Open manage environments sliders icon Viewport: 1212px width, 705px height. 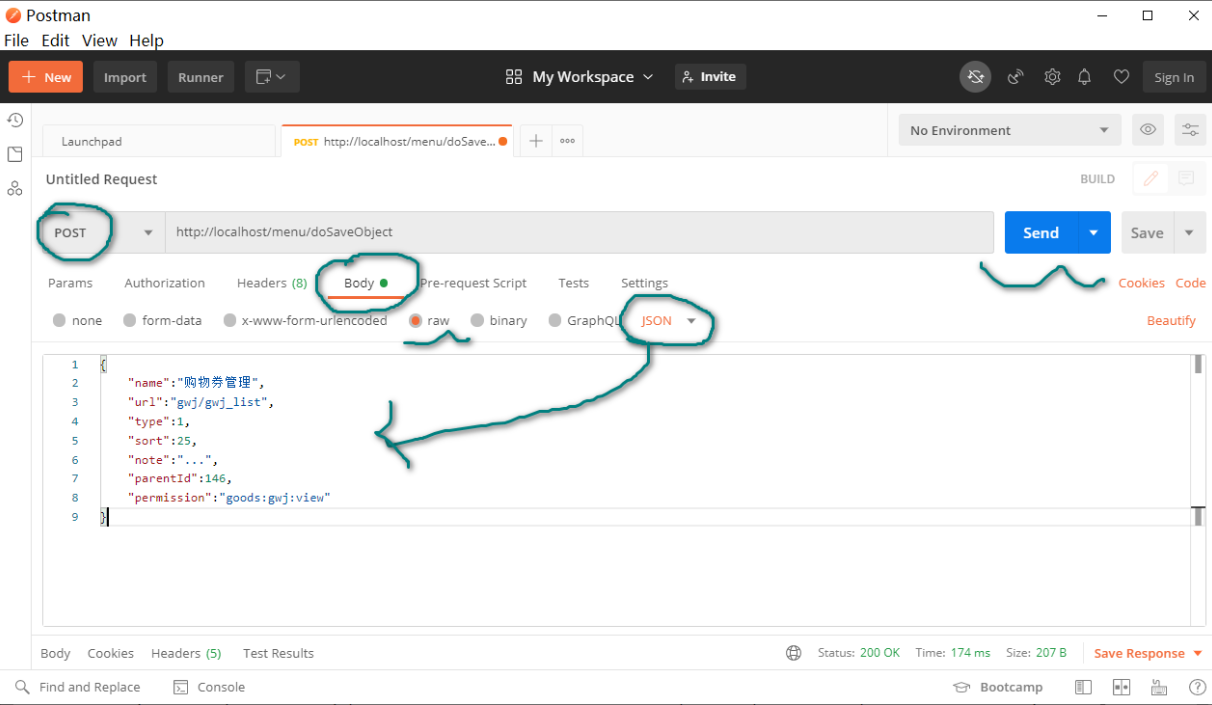pos(1190,130)
